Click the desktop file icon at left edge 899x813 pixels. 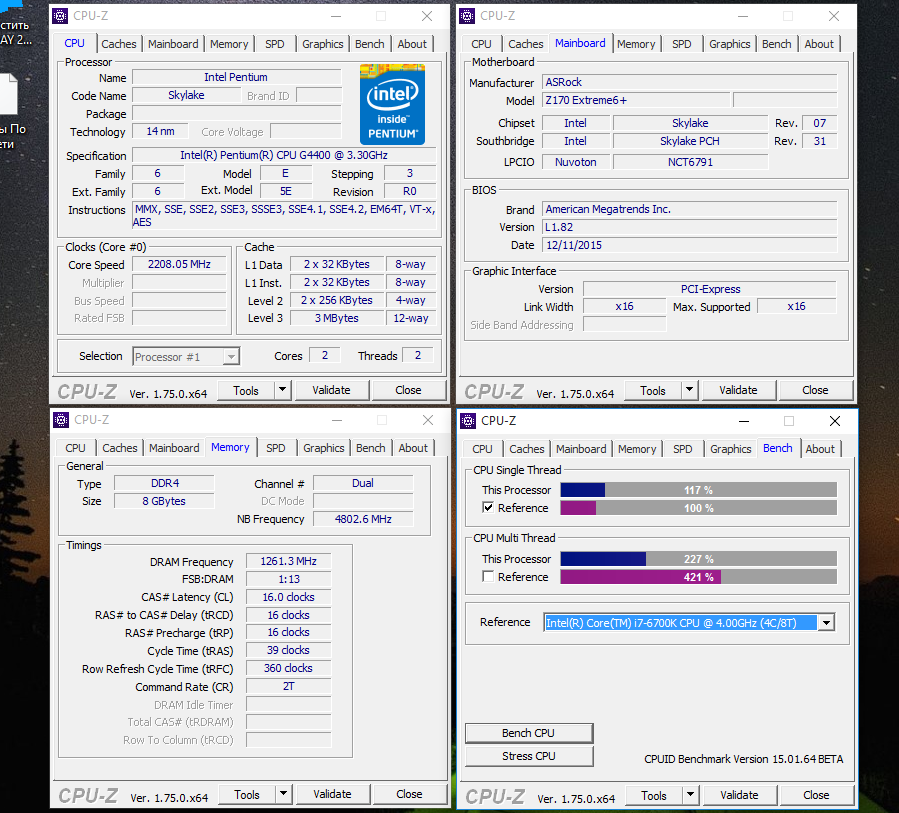tap(8, 93)
